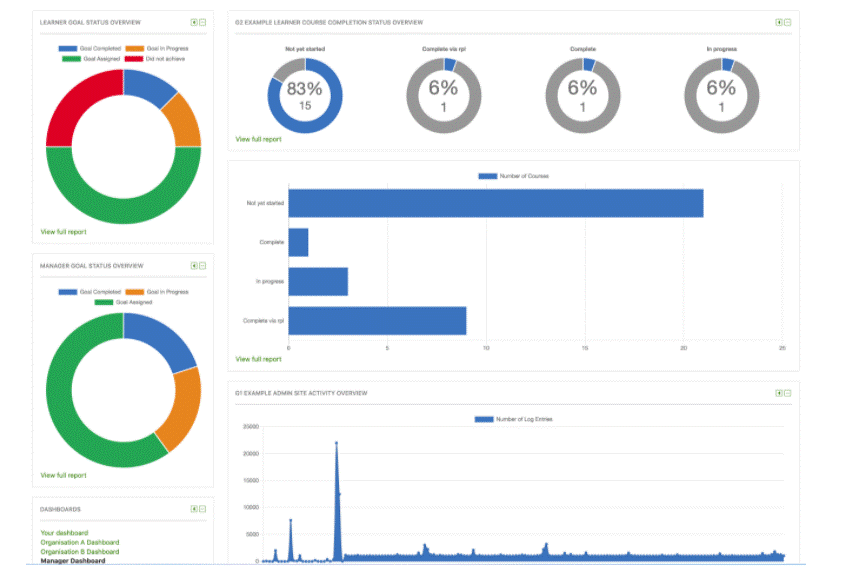View full report under learner goal chart
This screenshot has height=575, width=856.
pos(63,232)
